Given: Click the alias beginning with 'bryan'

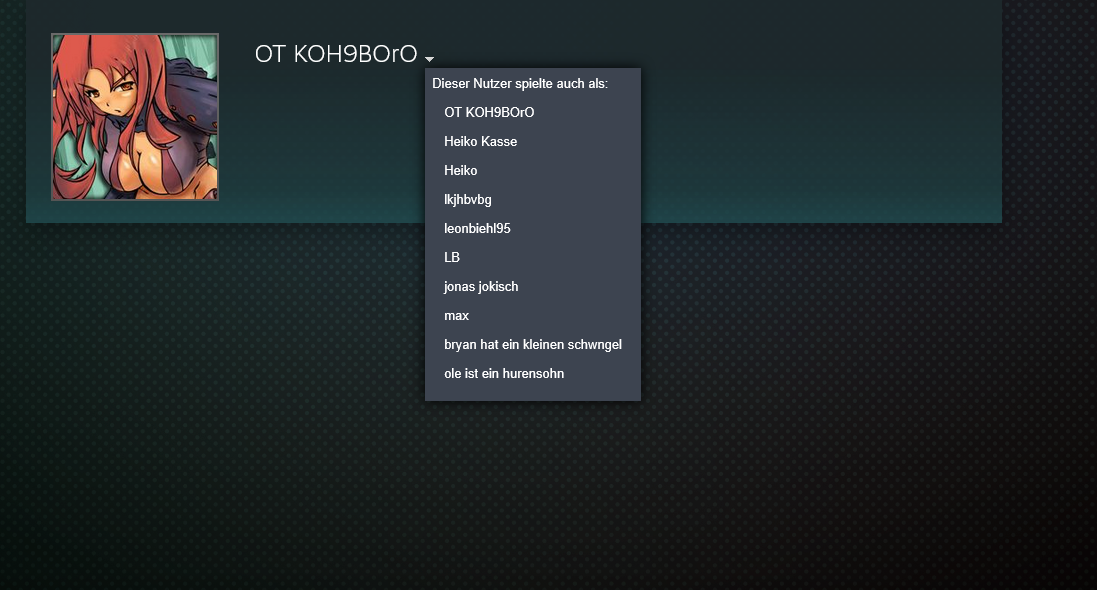Looking at the screenshot, I should pyautogui.click(x=533, y=344).
